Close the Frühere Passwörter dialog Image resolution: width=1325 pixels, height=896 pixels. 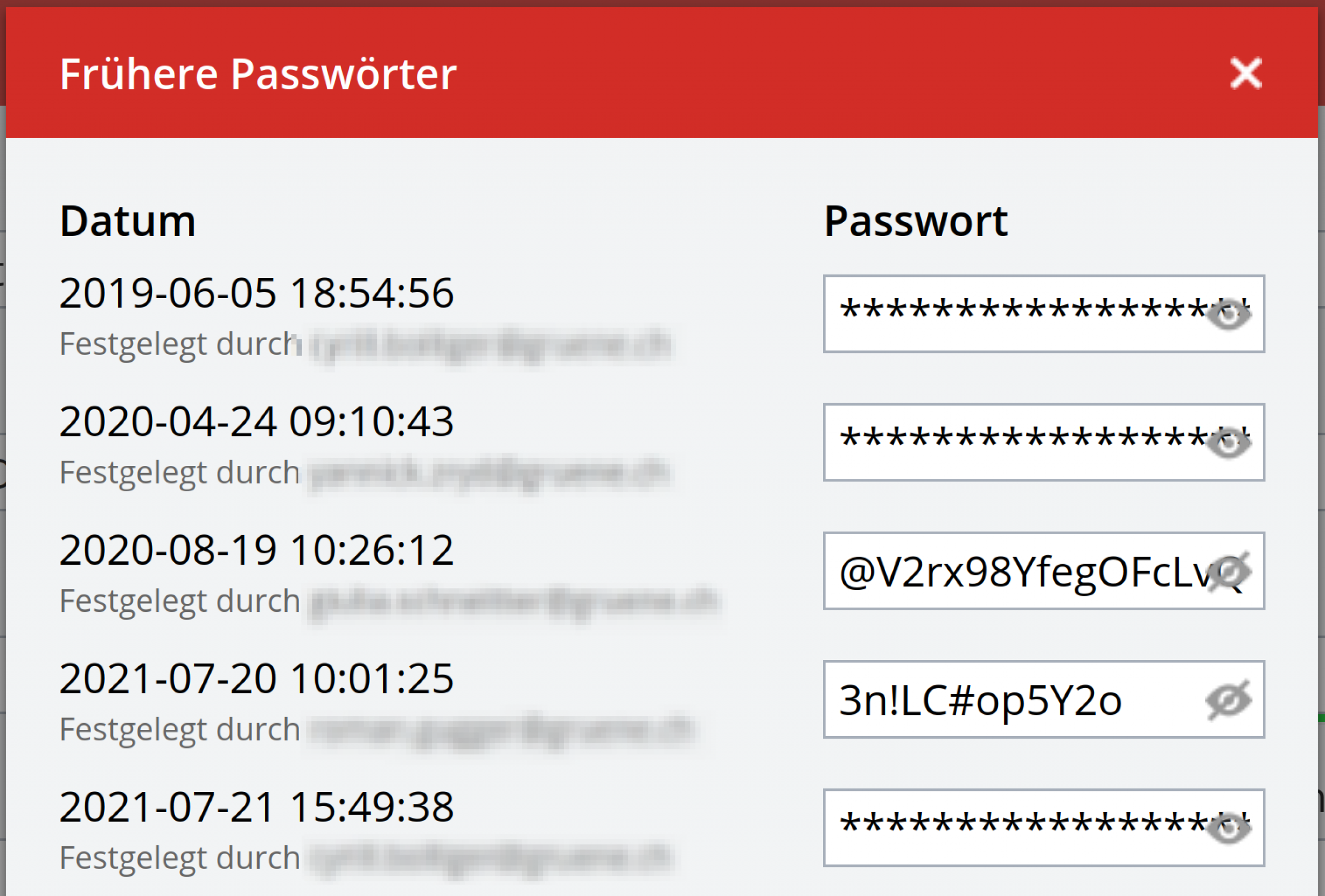[1246, 73]
